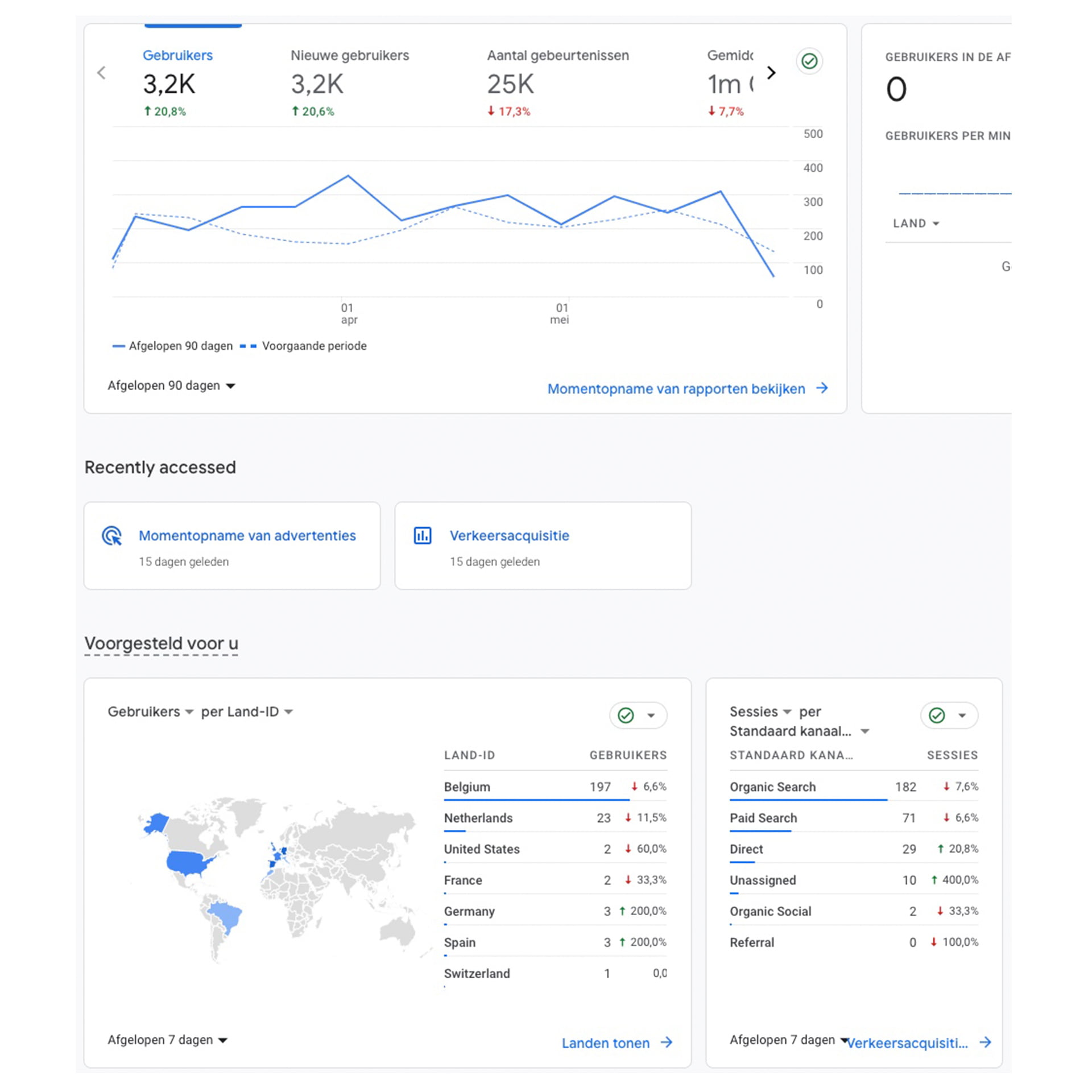Click the green check on Sessies card
The height and width of the screenshot is (1092, 1092).
coord(937,715)
